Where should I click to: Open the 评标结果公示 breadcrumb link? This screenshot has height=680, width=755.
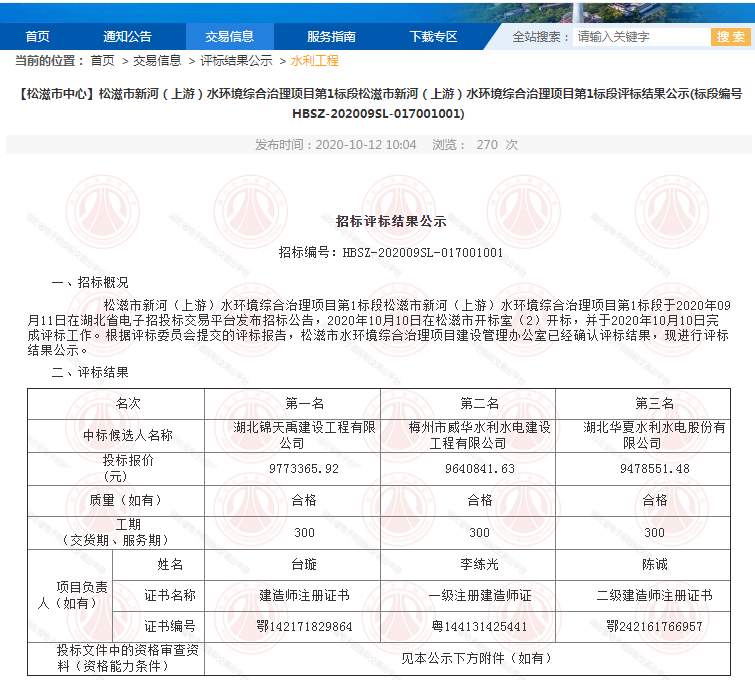[236, 61]
